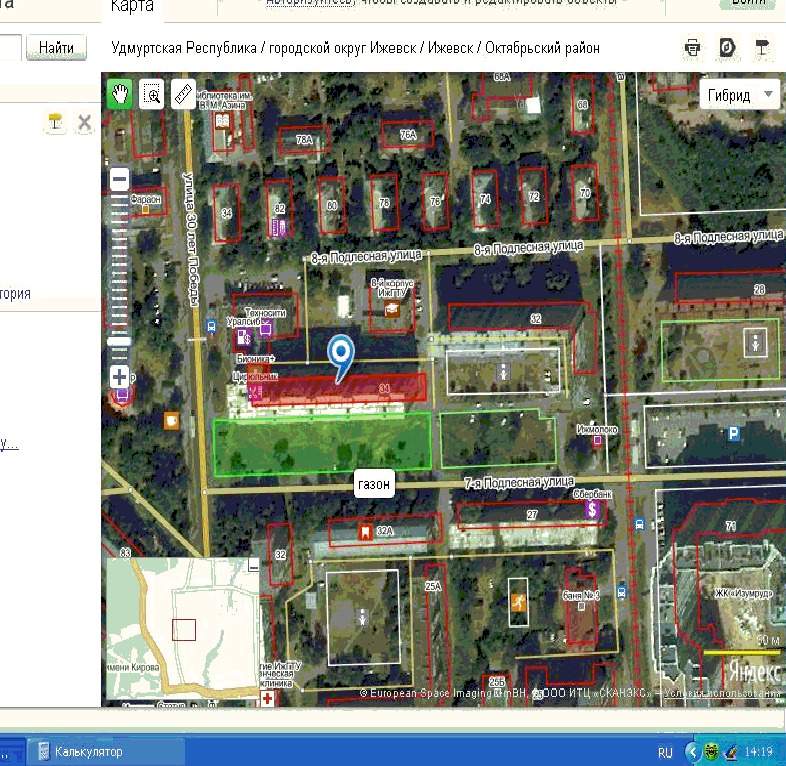Click the ЖК «Изумруд» label
The height and width of the screenshot is (766, 786).
pos(743,593)
